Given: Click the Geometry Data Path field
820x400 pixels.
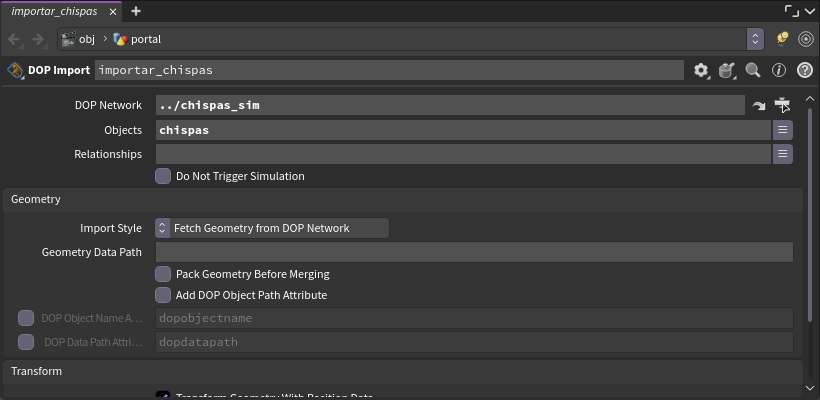Looking at the screenshot, I should (x=474, y=252).
